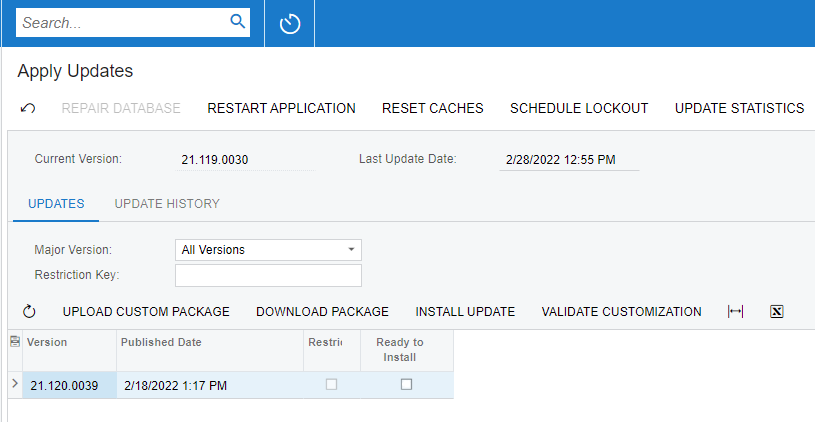Click Restart Application
815x422 pixels.
click(x=281, y=108)
